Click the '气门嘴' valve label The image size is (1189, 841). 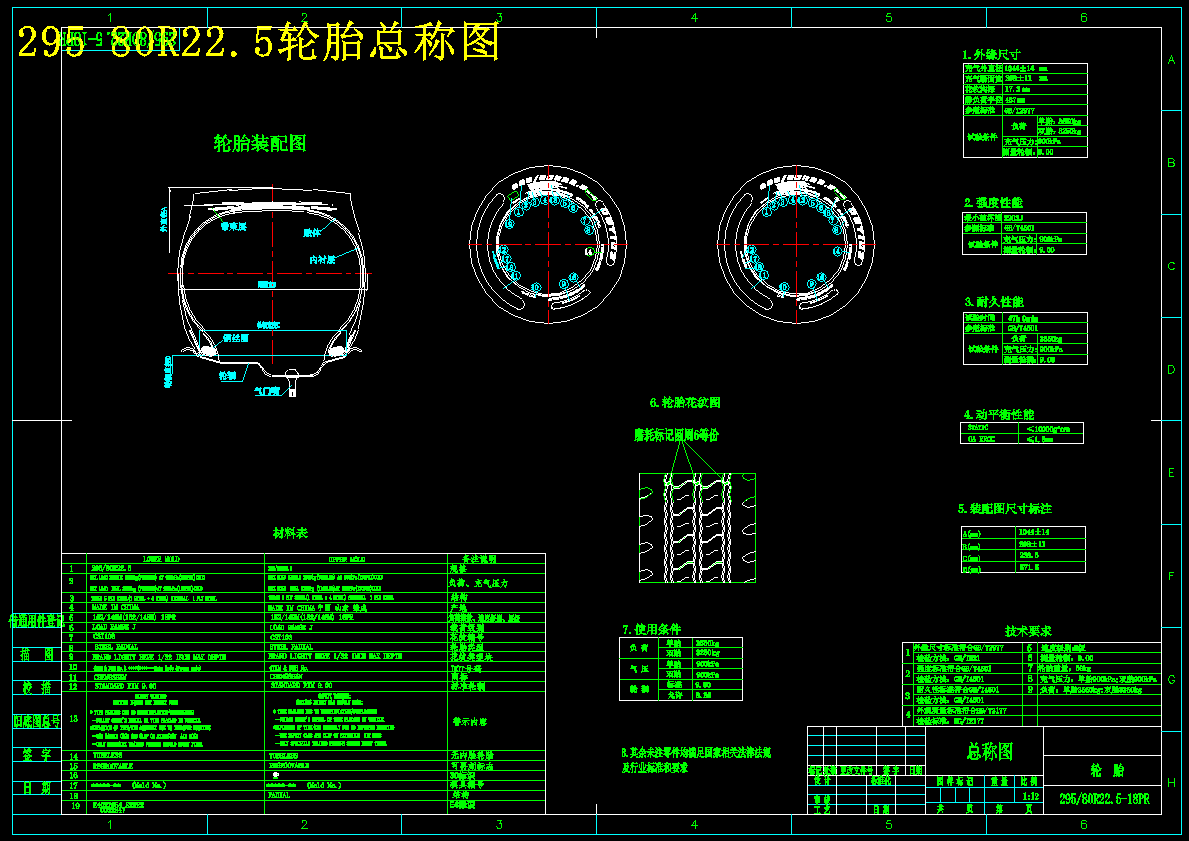tap(266, 391)
